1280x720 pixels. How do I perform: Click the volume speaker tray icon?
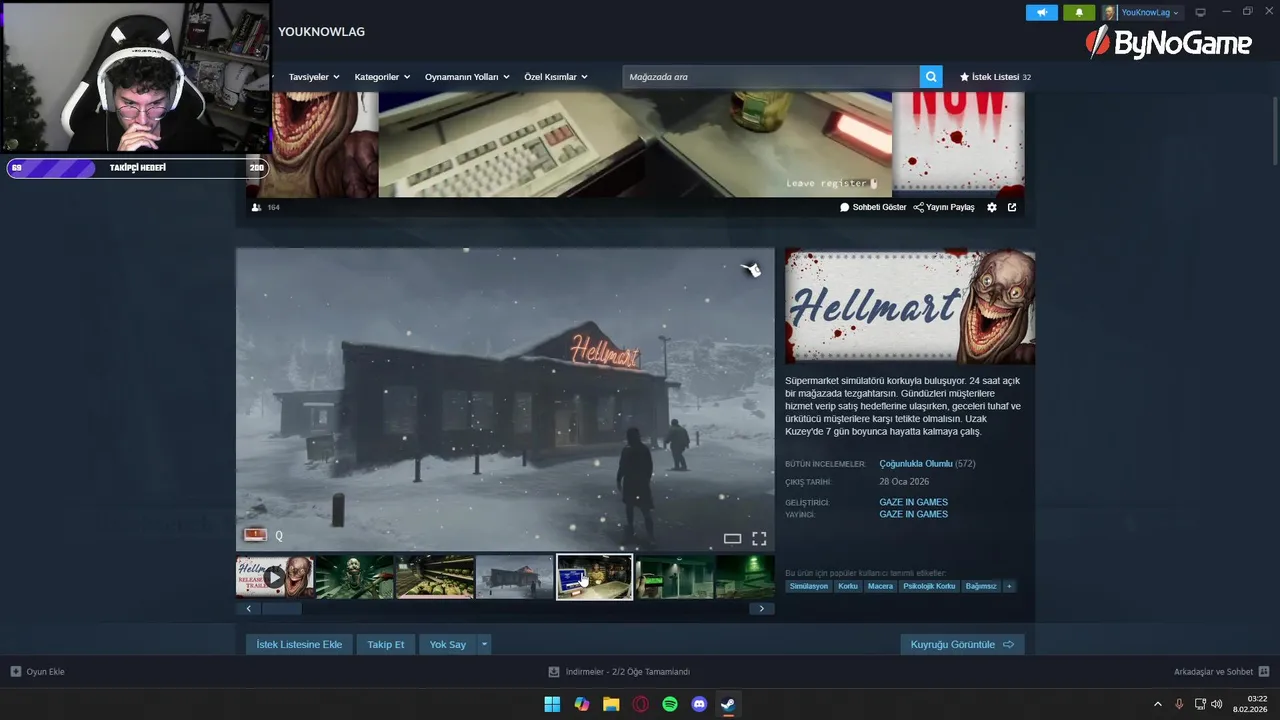click(1217, 704)
